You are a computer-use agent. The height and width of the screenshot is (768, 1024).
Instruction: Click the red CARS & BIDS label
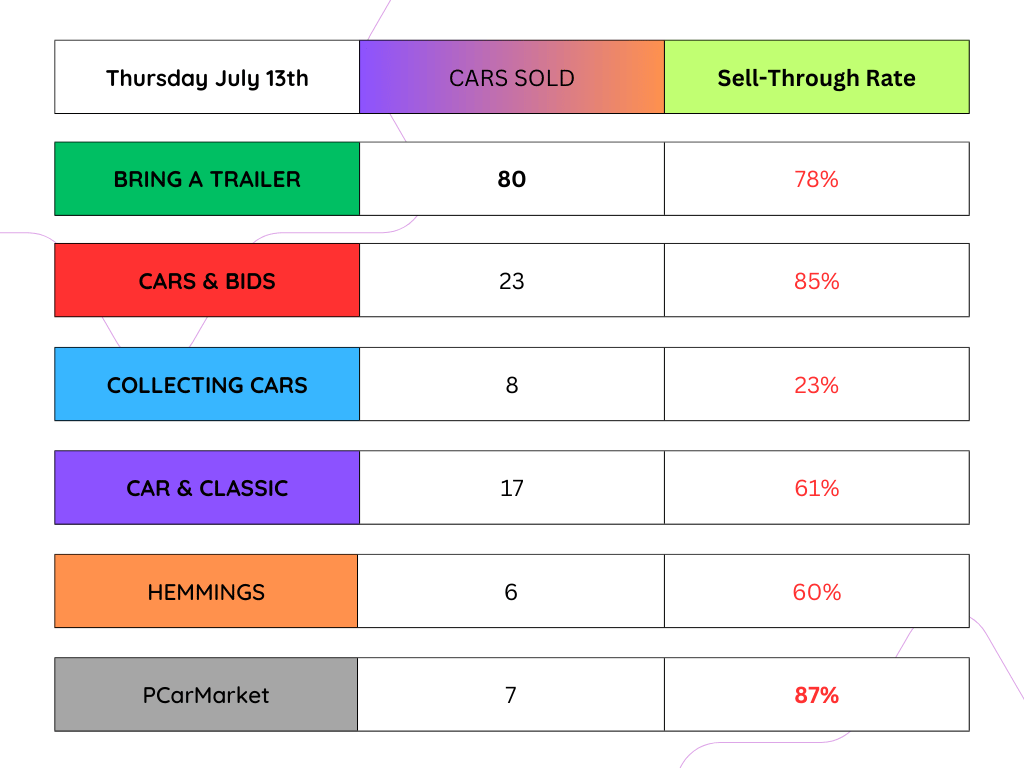(207, 281)
